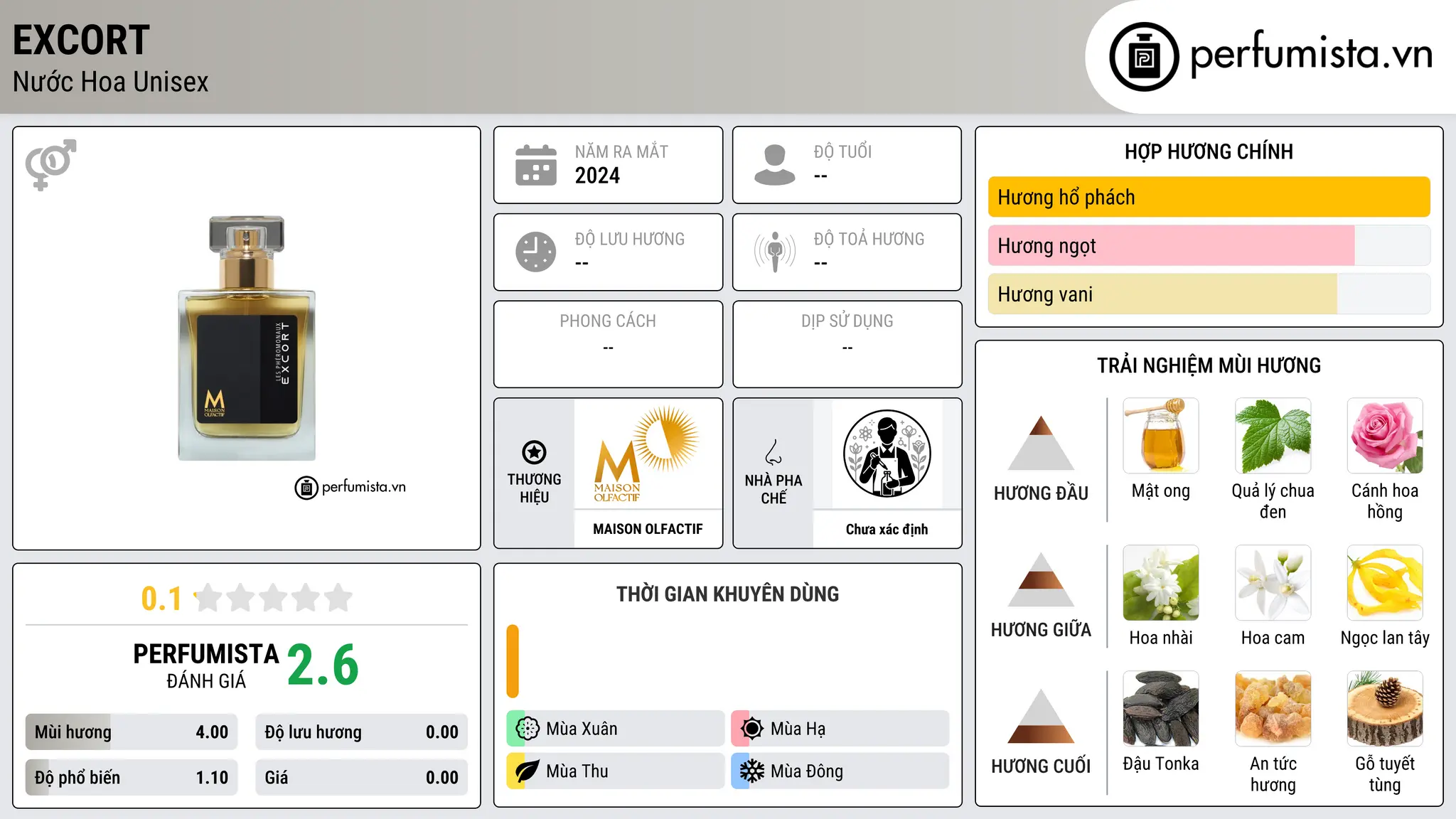Screen dimensions: 1456x819
Task: Click the Hương cuối pyramid icon
Action: [1041, 716]
